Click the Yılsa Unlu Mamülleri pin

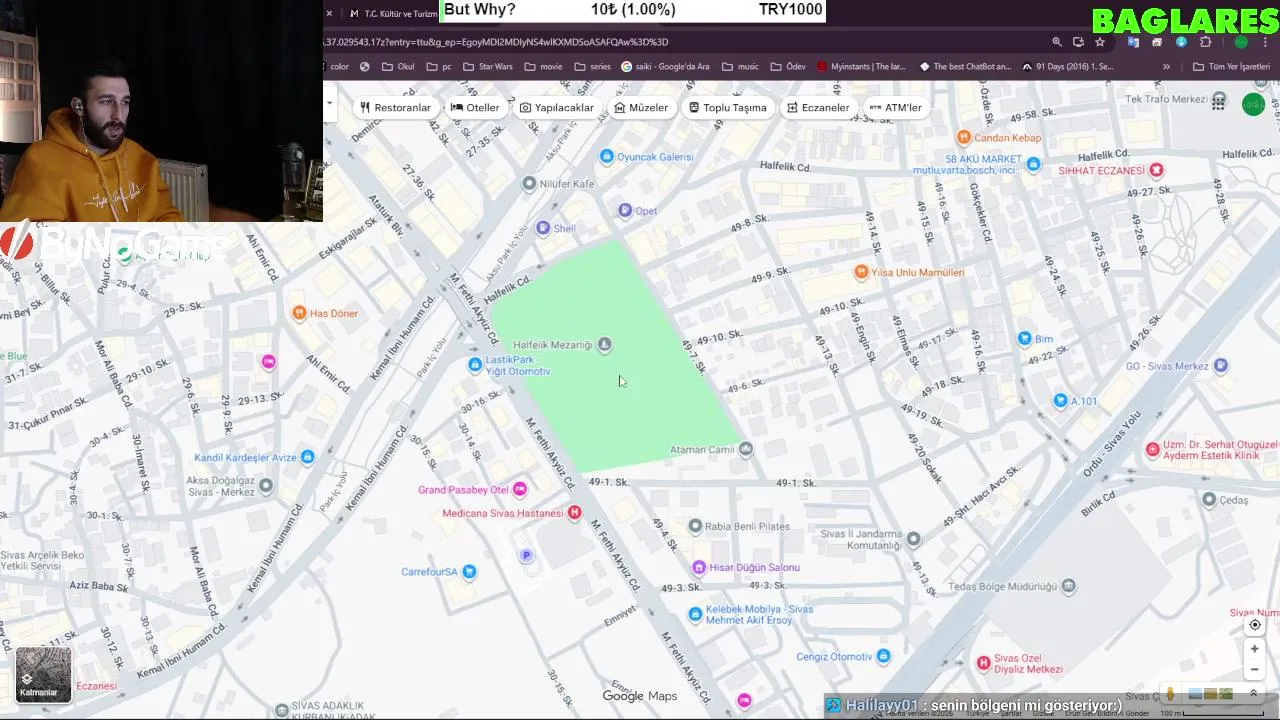point(861,272)
